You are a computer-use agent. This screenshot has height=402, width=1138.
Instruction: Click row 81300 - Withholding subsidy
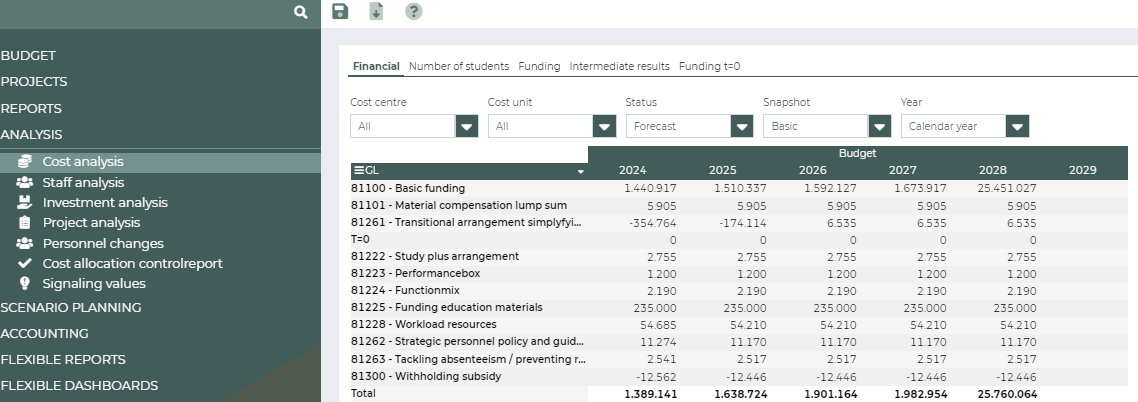pyautogui.click(x=426, y=376)
